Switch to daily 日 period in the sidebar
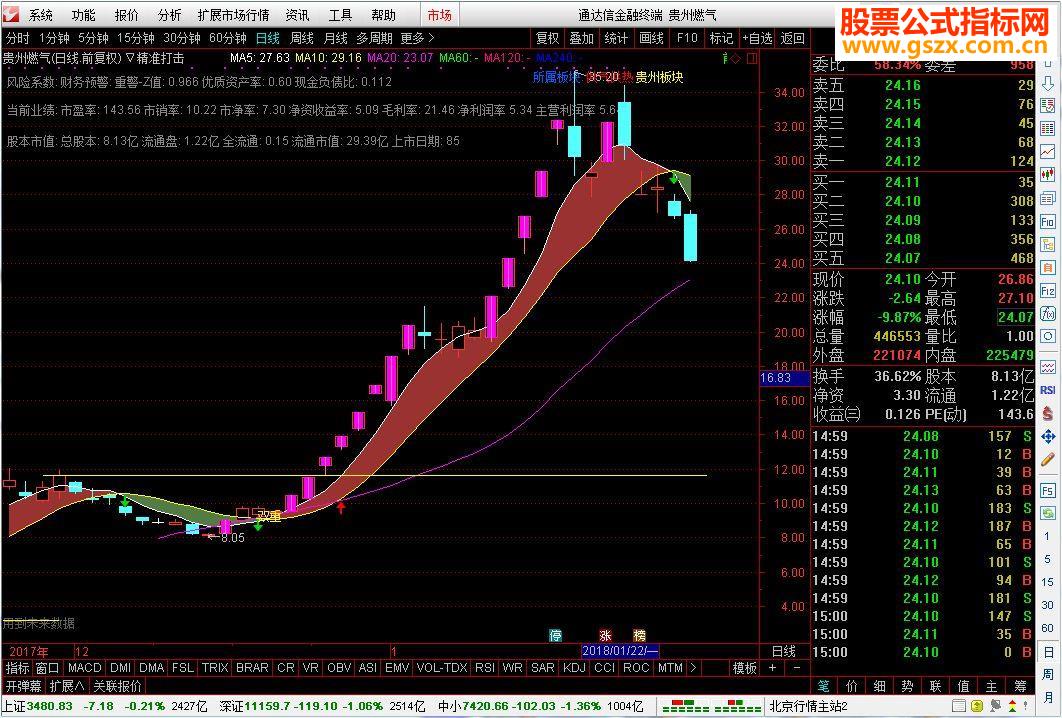Viewport: 1062px width, 718px height. [1047, 652]
